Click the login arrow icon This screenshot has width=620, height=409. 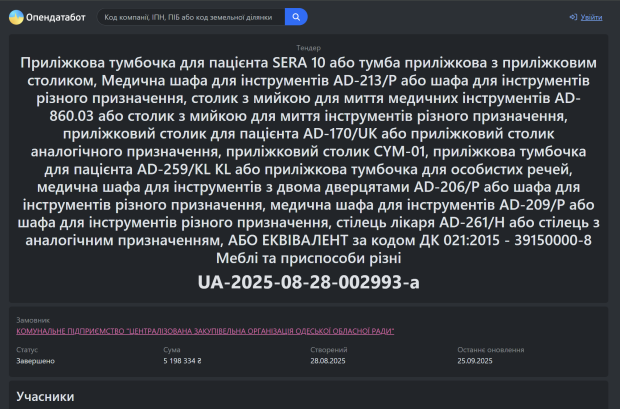(x=573, y=17)
